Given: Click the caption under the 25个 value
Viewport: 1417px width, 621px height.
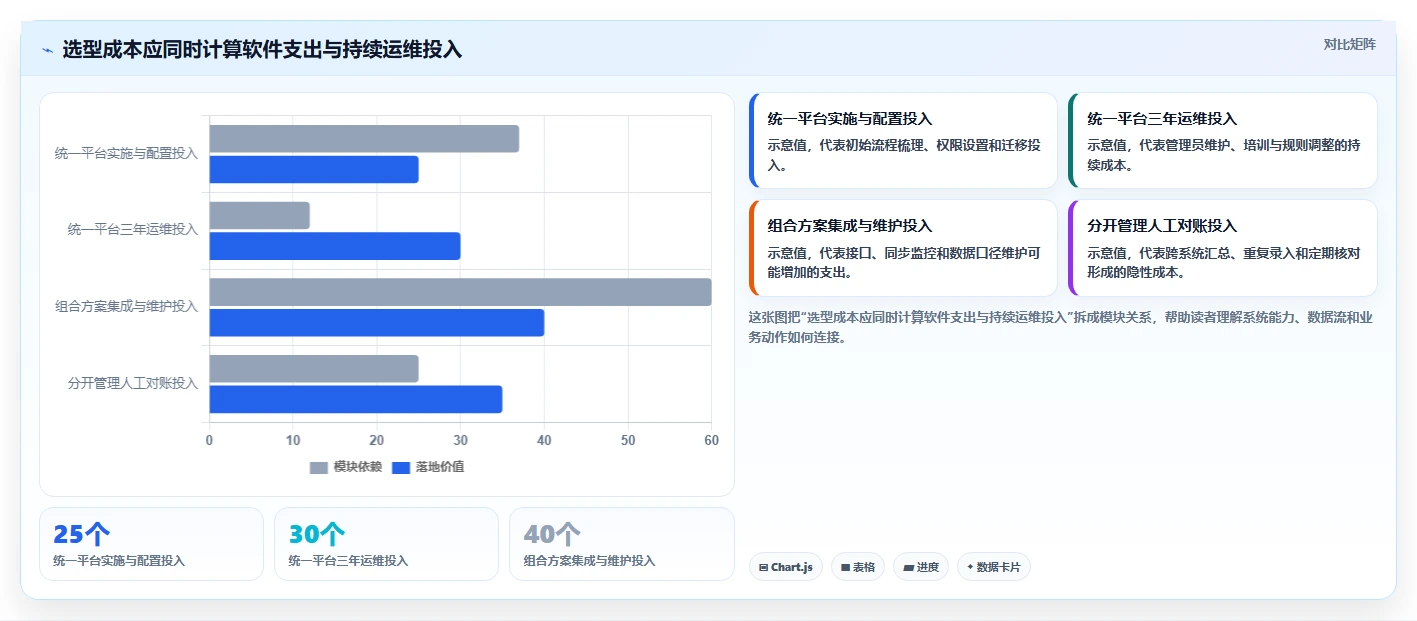Looking at the screenshot, I should 119,561.
